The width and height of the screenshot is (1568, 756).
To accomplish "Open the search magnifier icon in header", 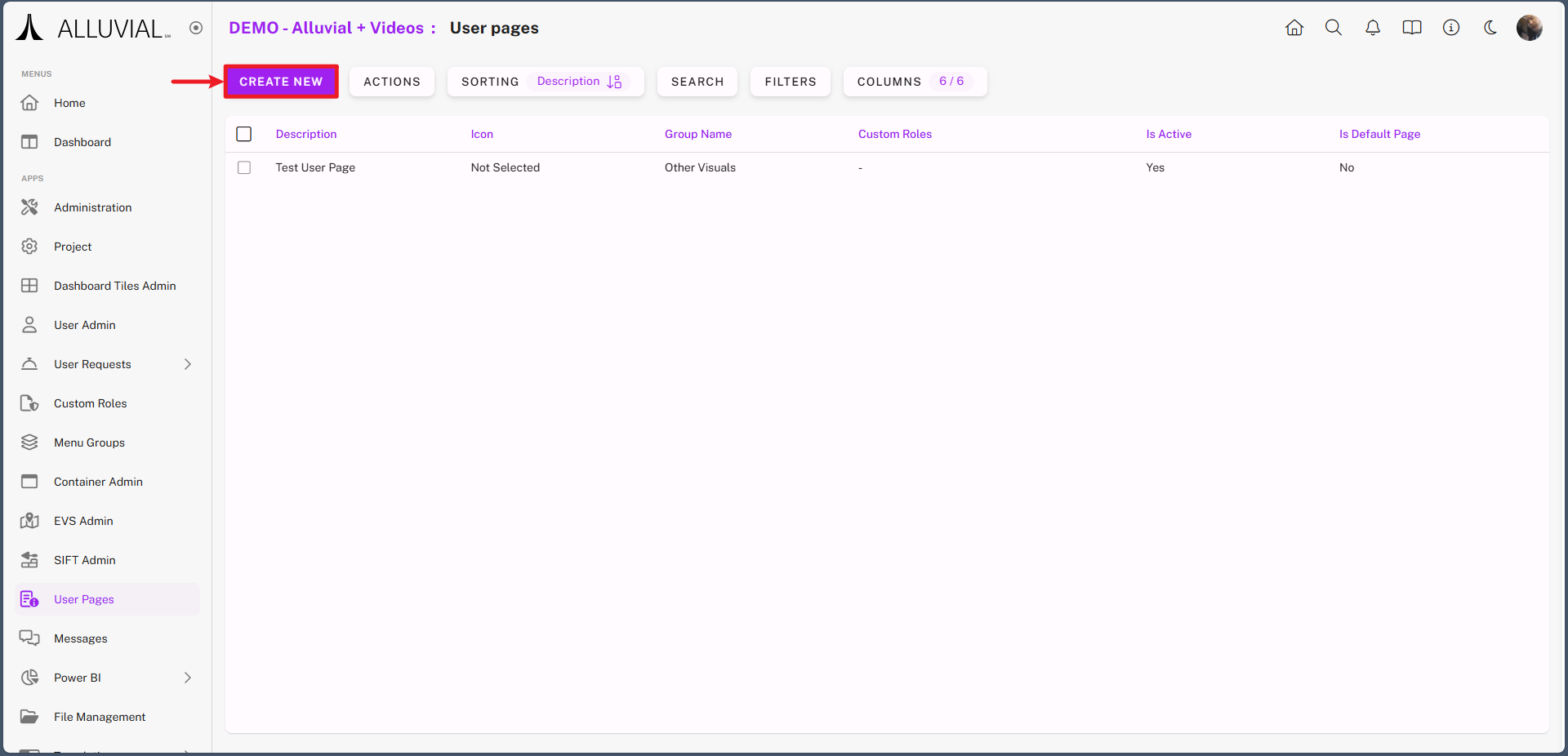I will 1334,28.
